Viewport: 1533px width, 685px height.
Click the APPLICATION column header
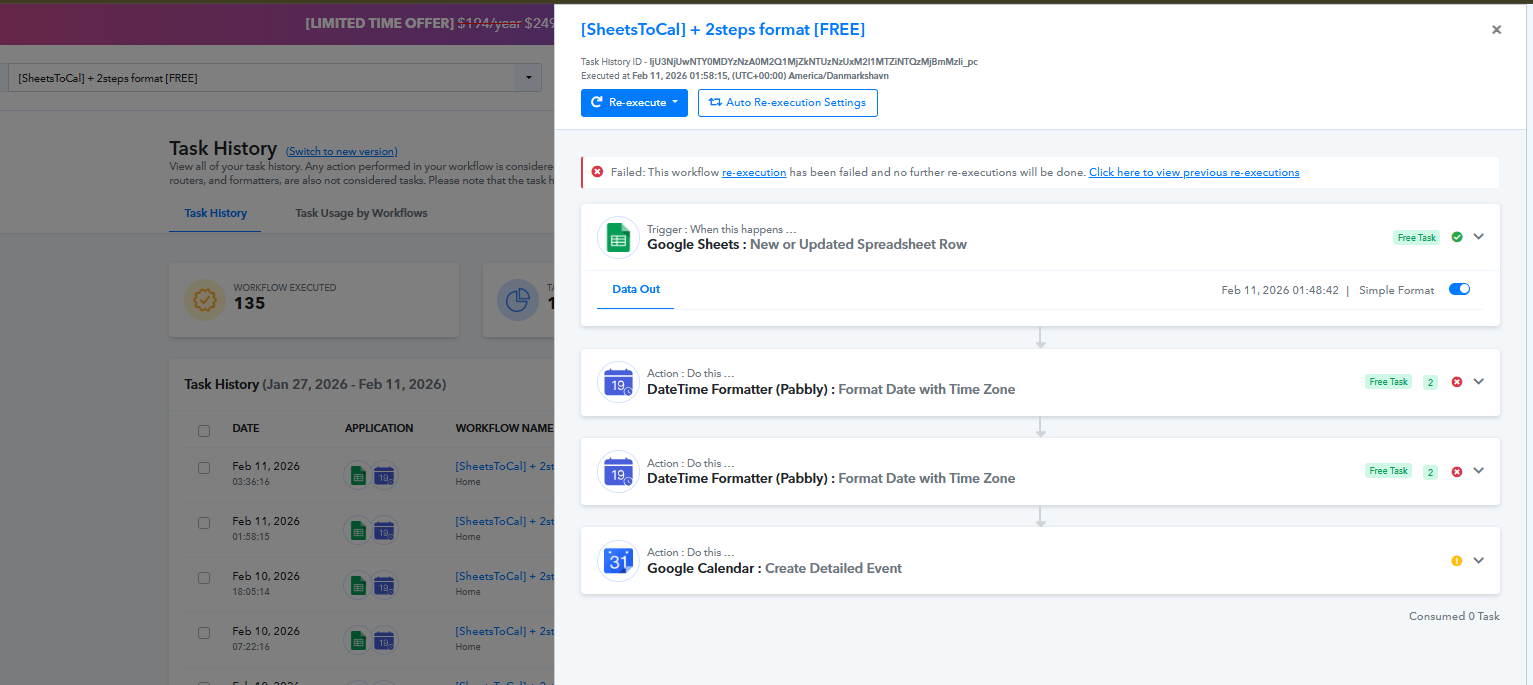tap(379, 428)
